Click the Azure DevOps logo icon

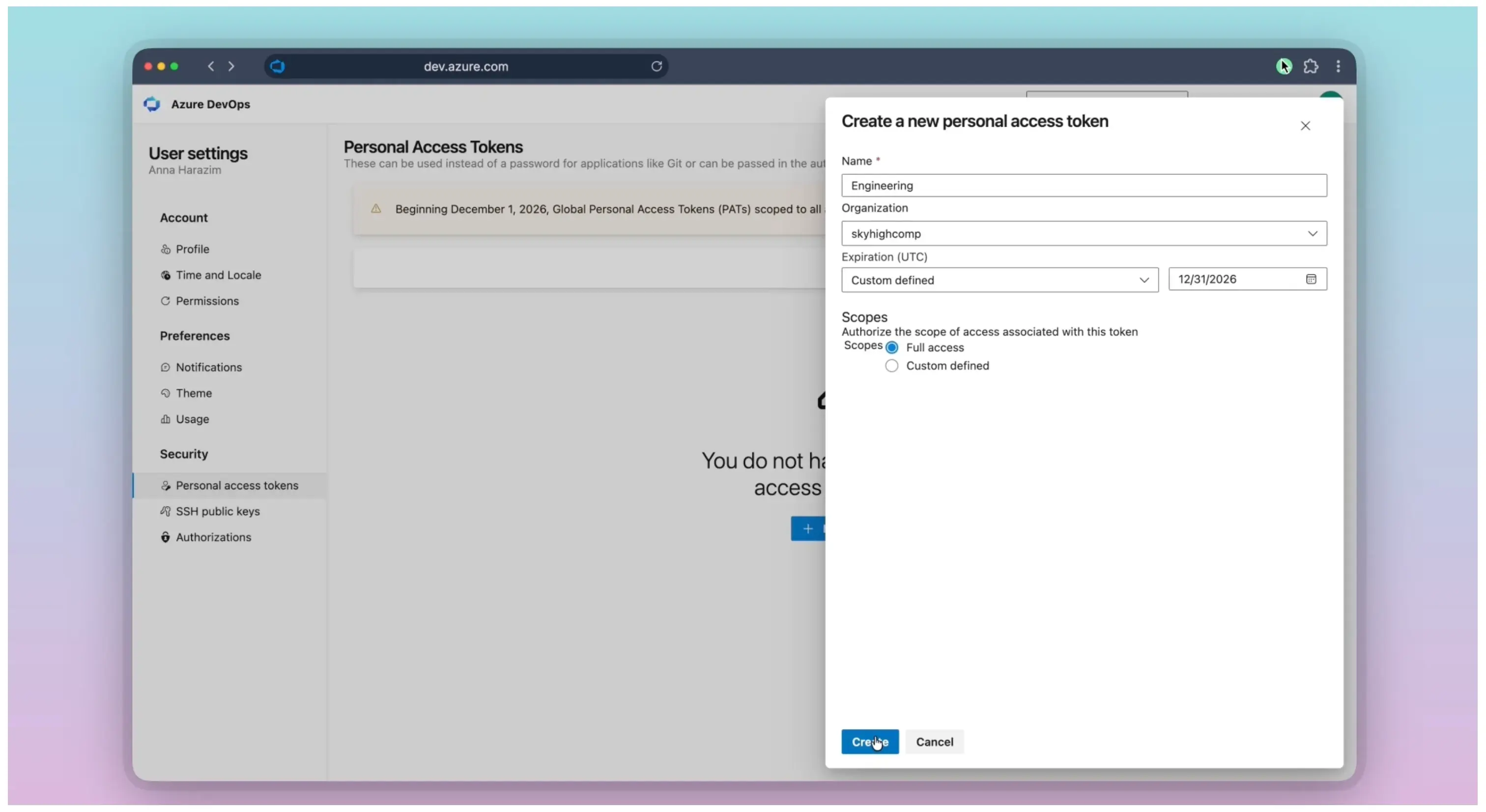tap(152, 104)
